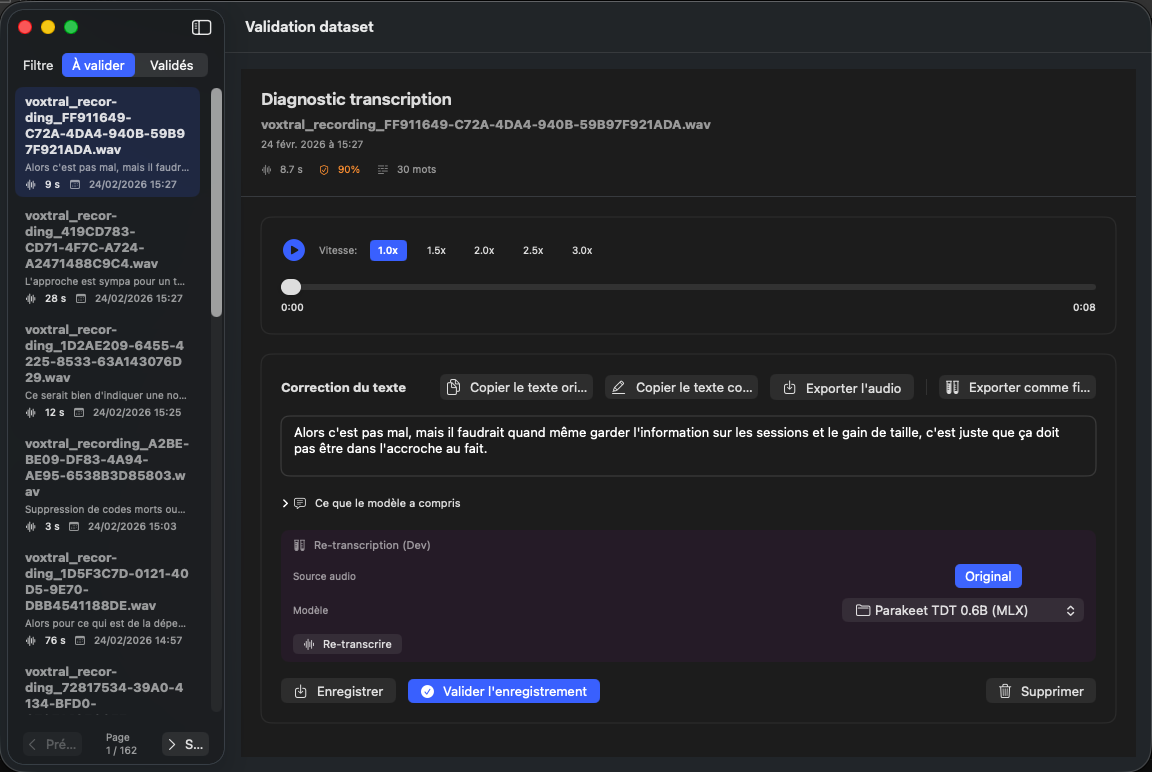1152x772 pixels.
Task: Open recording A2BEBE09 in the sidebar
Action: 107,484
